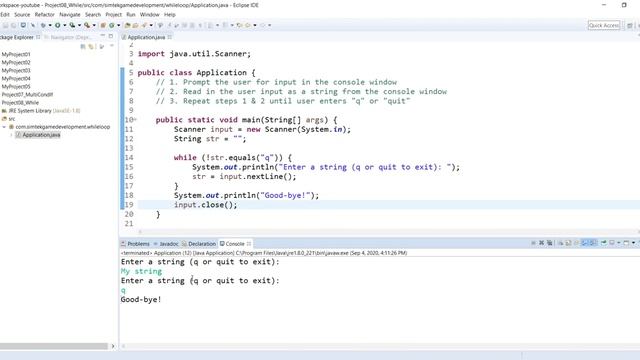Image resolution: width=640 pixels, height=360 pixels.
Task: Remove launch using console X icon
Action: coord(542,243)
